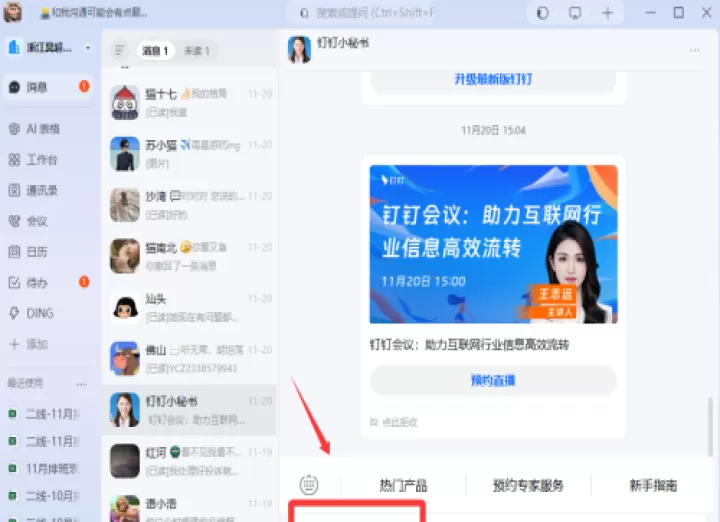Open the 新手指南 menu

pyautogui.click(x=653, y=485)
